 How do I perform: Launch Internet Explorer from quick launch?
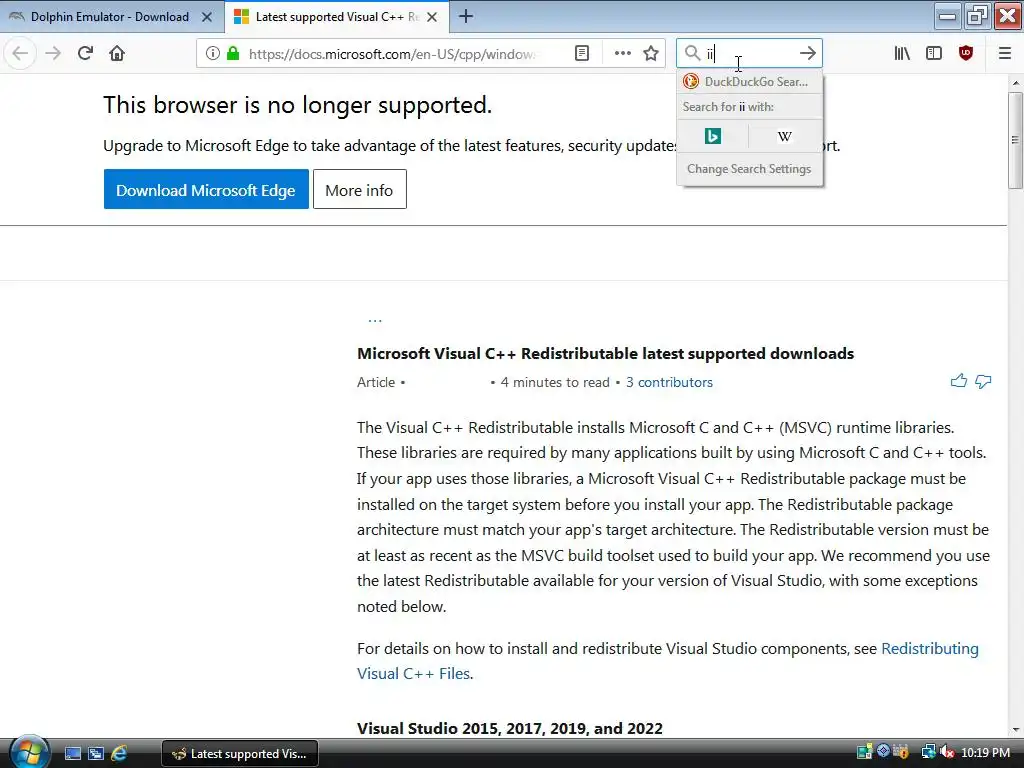coord(119,753)
